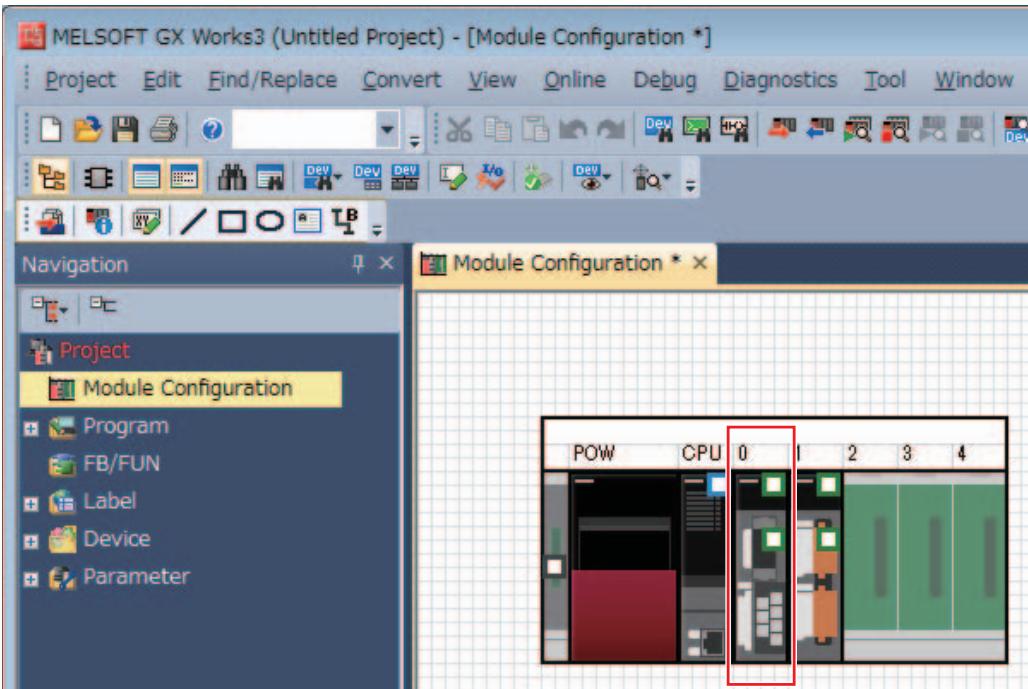Click the I/o check icon
Viewport: 1028px width, 689px height.
(x=491, y=177)
